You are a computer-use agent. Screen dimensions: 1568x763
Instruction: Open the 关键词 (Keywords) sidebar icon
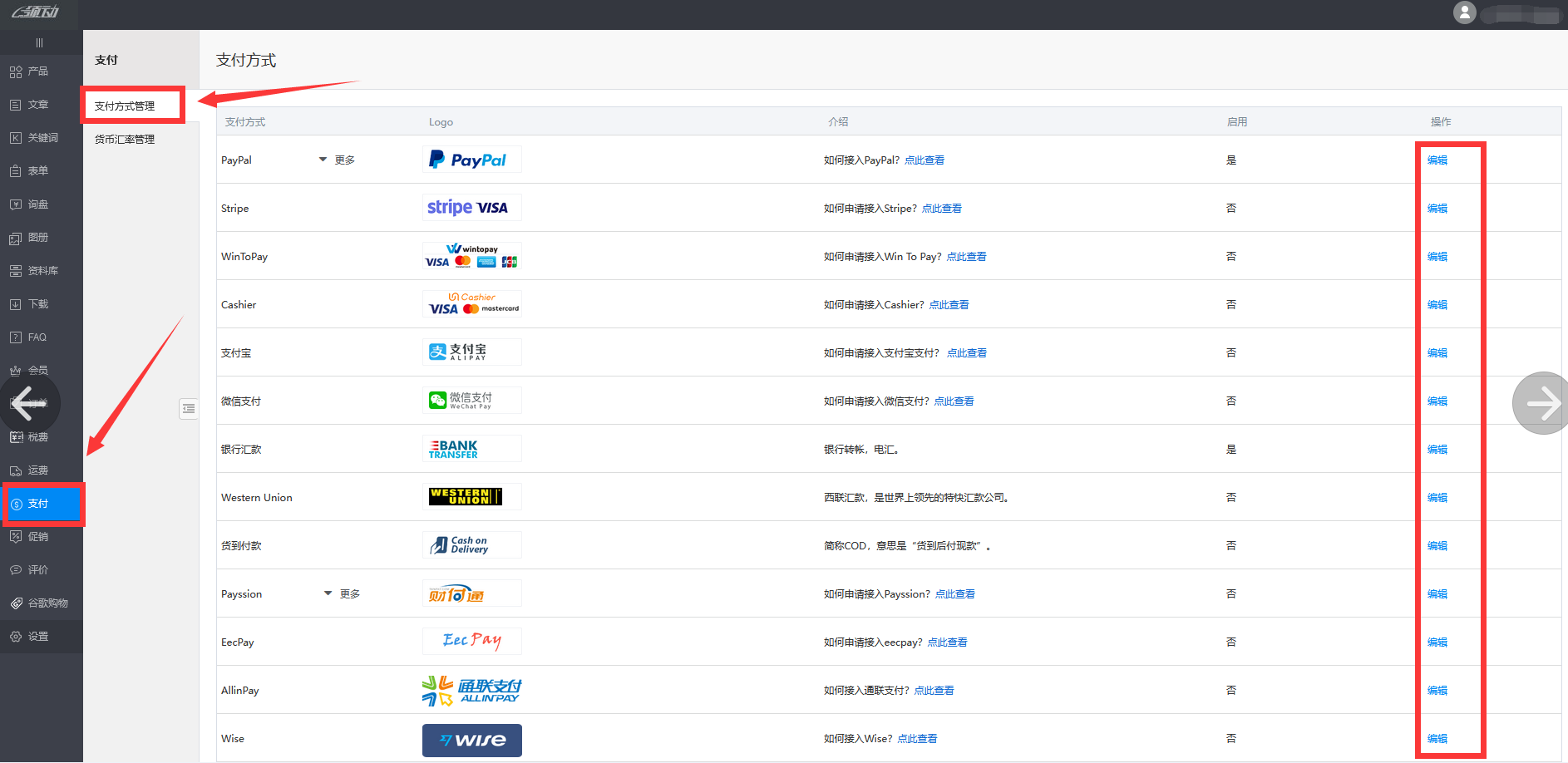point(16,138)
